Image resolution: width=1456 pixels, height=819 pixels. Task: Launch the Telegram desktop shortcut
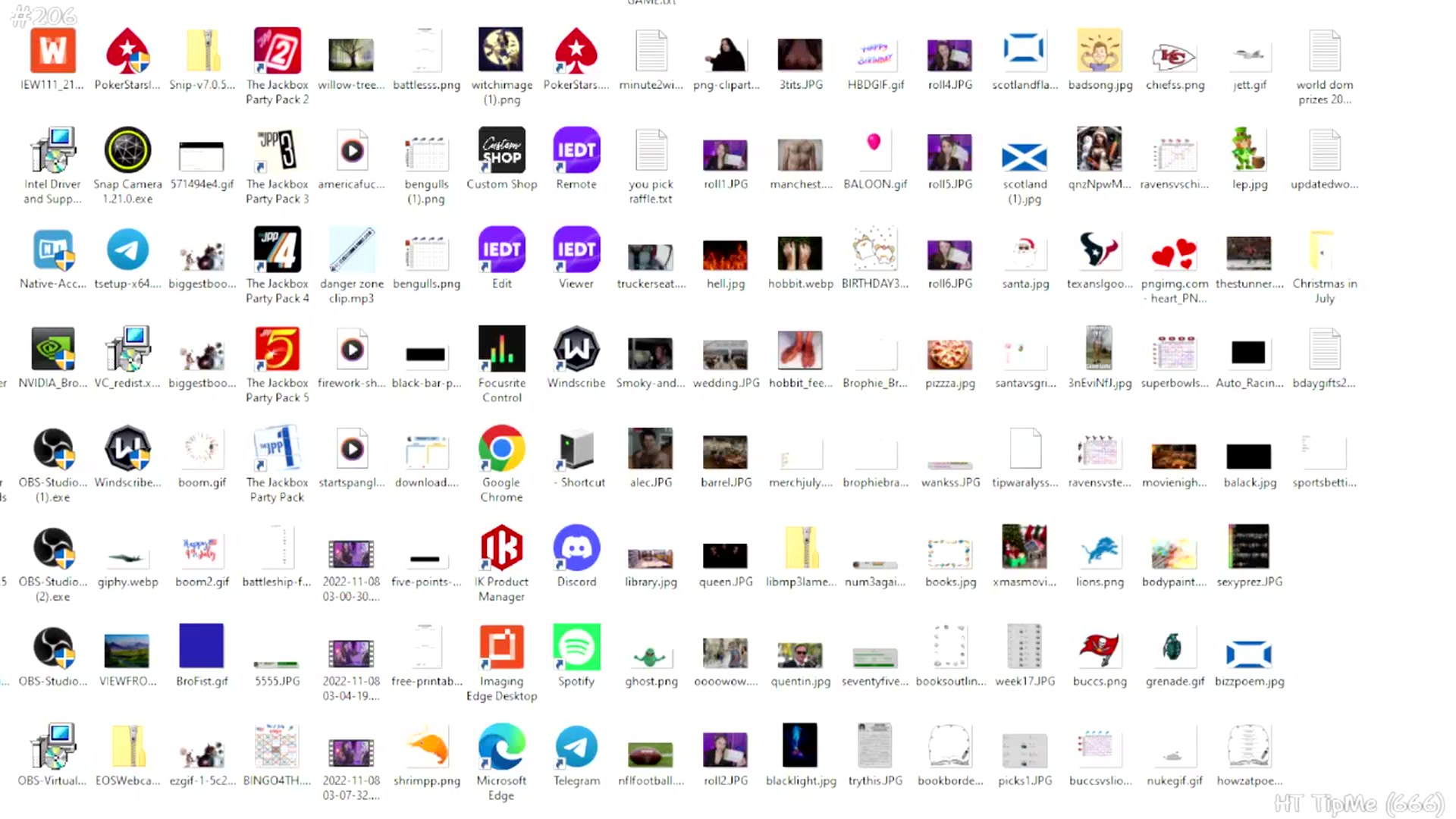pyautogui.click(x=576, y=746)
